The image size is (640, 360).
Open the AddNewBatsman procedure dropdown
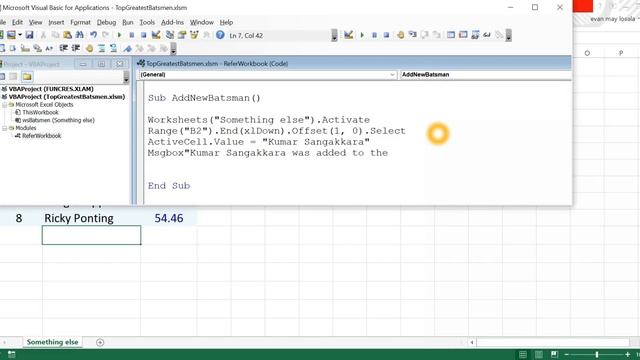(x=485, y=75)
